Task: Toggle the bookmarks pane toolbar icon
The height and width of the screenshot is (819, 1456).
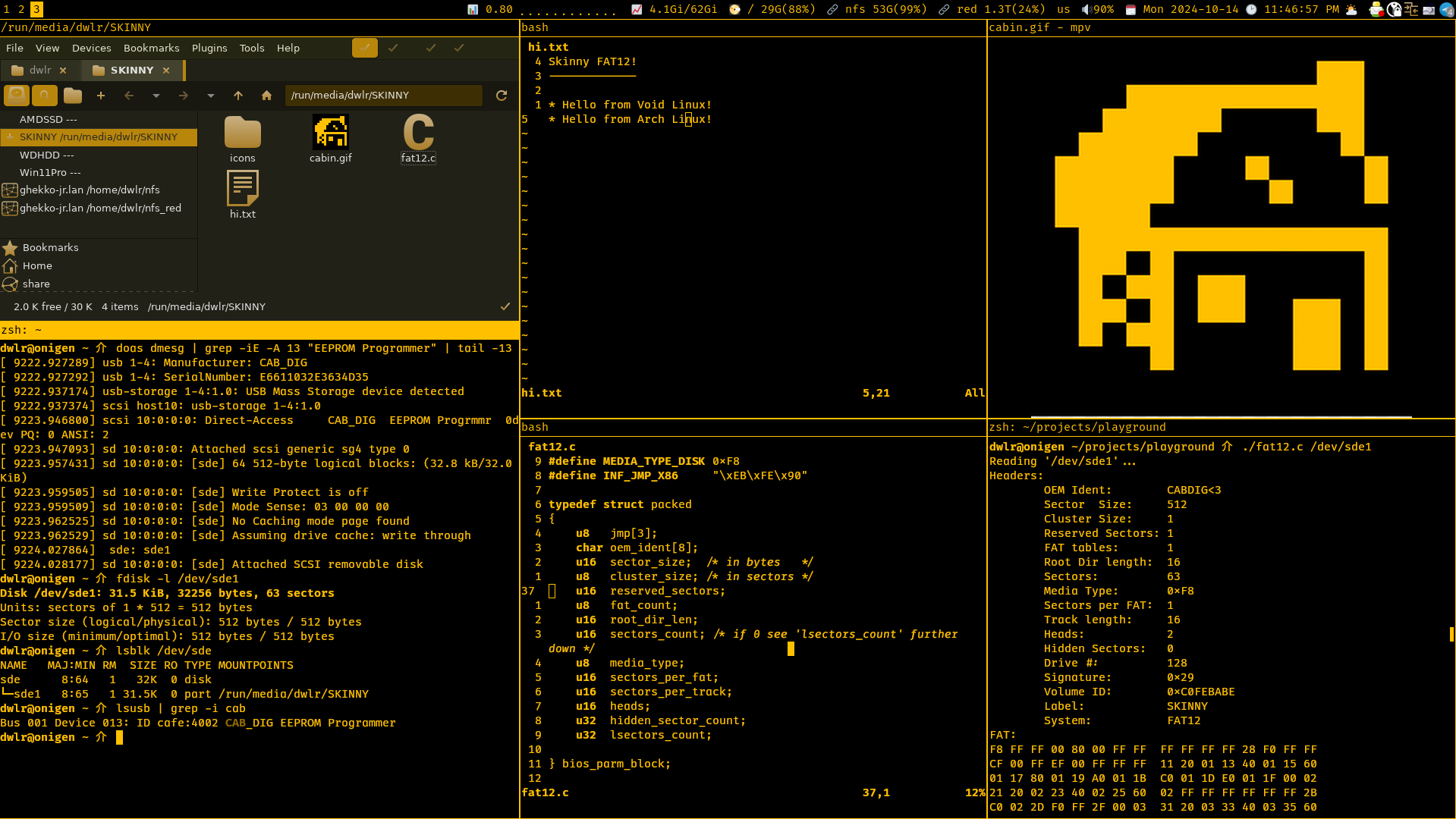Action: pos(45,96)
